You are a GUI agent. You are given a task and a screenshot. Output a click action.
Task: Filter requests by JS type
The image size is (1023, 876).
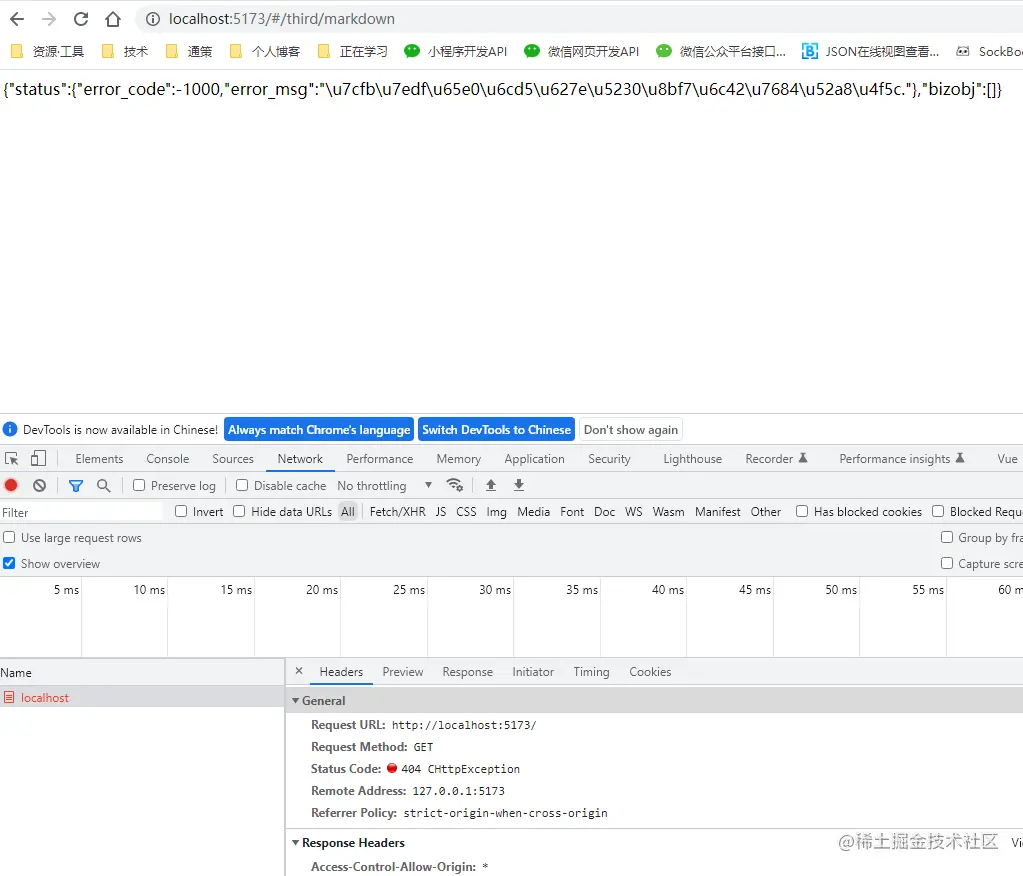tap(441, 512)
